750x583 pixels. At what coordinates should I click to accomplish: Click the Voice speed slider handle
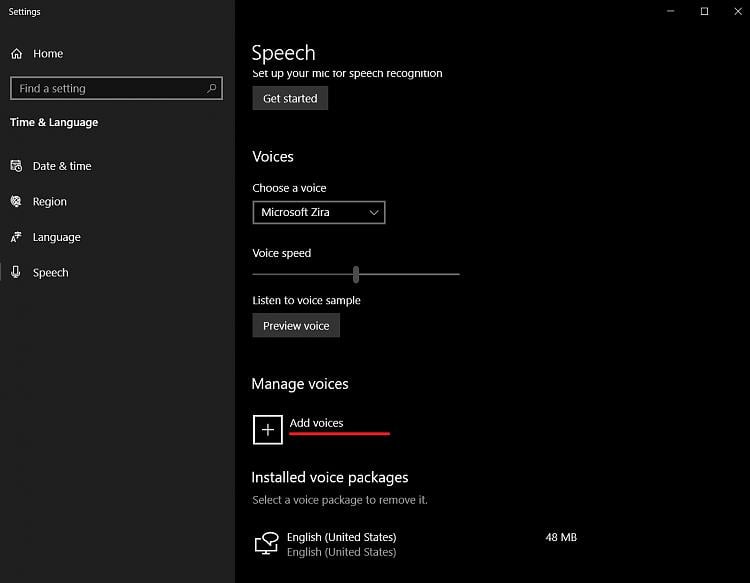point(356,274)
